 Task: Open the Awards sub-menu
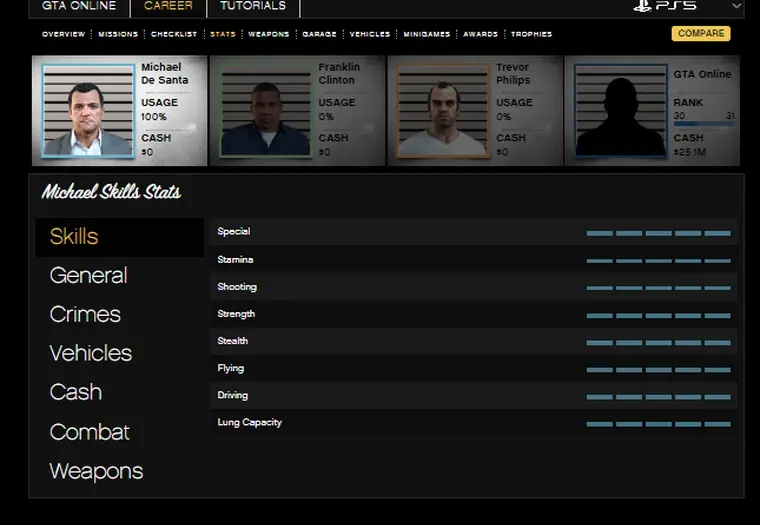pyautogui.click(x=480, y=34)
